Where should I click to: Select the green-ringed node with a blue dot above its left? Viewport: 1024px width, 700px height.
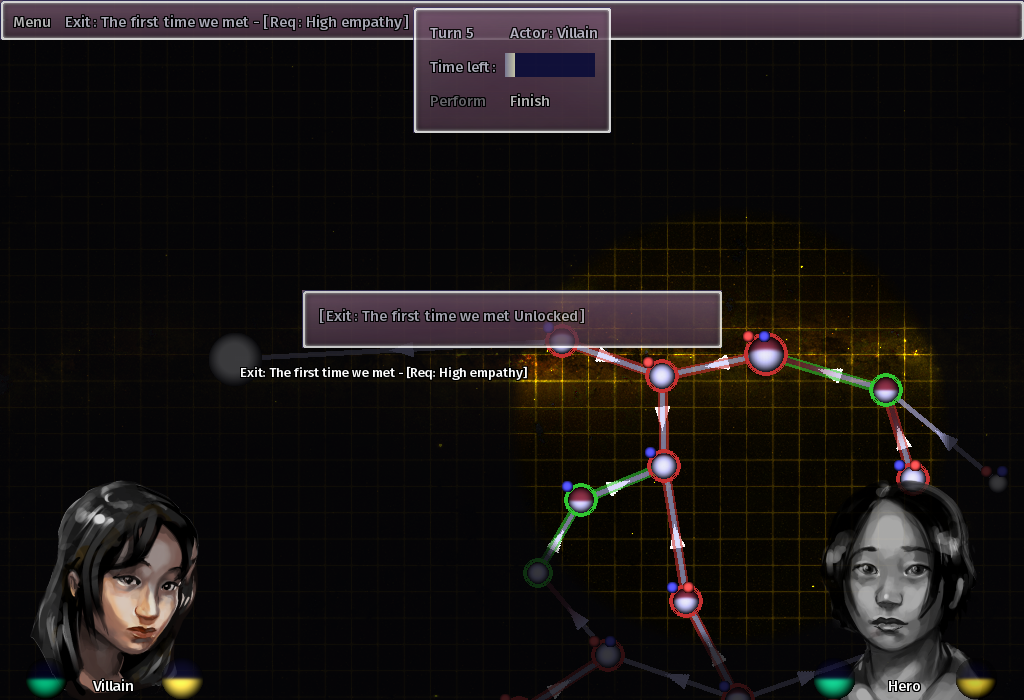[581, 500]
